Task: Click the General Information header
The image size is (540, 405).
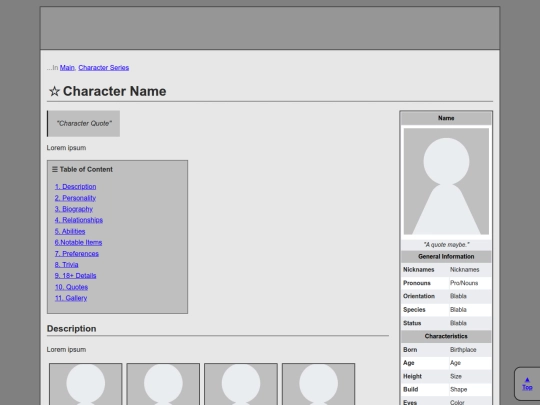Action: 446,257
